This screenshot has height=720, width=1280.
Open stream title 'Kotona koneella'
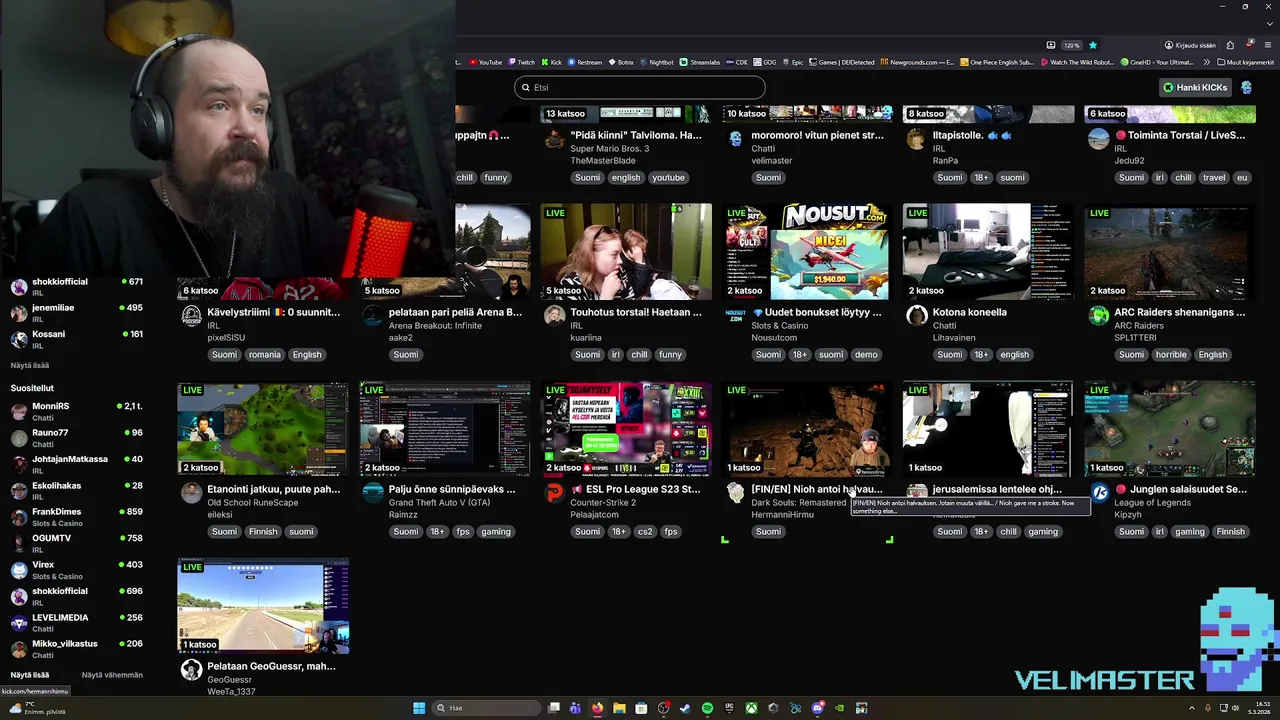(x=969, y=312)
